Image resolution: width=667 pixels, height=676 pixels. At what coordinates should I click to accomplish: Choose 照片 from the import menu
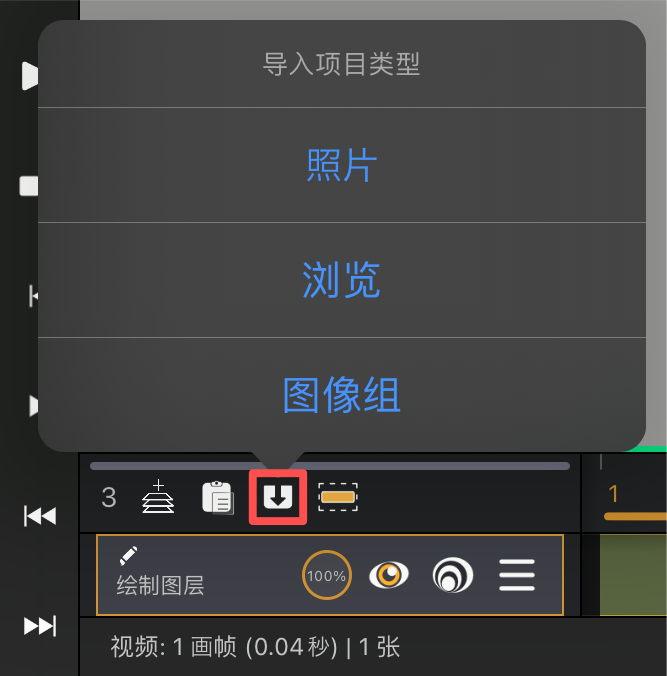[x=342, y=165]
